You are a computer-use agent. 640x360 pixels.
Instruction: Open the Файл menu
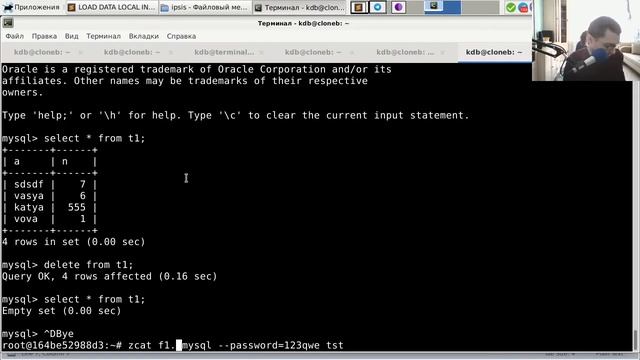[14, 36]
